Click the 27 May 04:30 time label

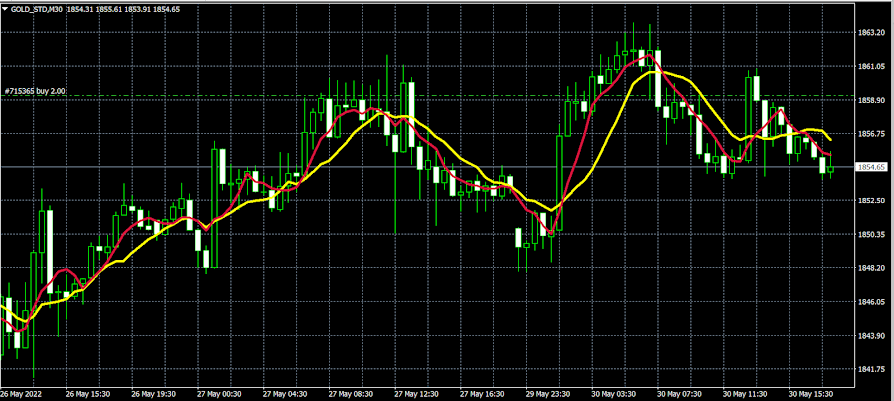[285, 394]
